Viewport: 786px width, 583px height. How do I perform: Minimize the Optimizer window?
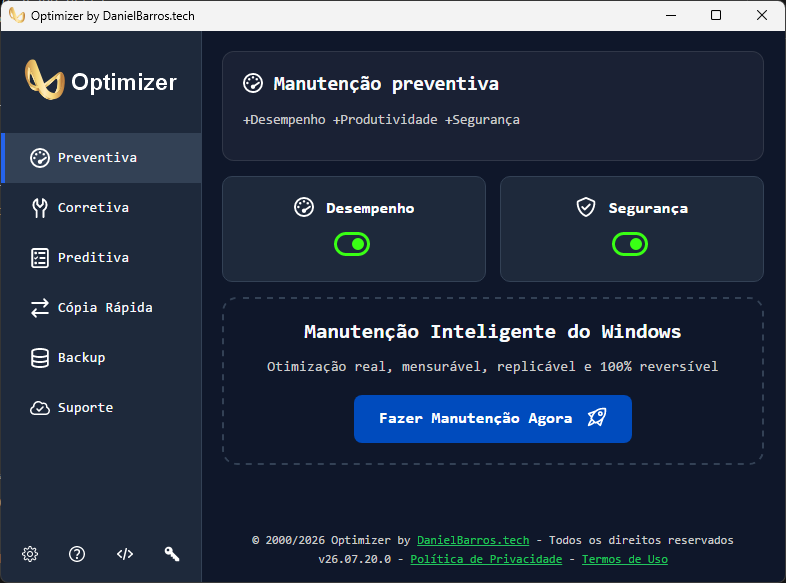click(671, 16)
